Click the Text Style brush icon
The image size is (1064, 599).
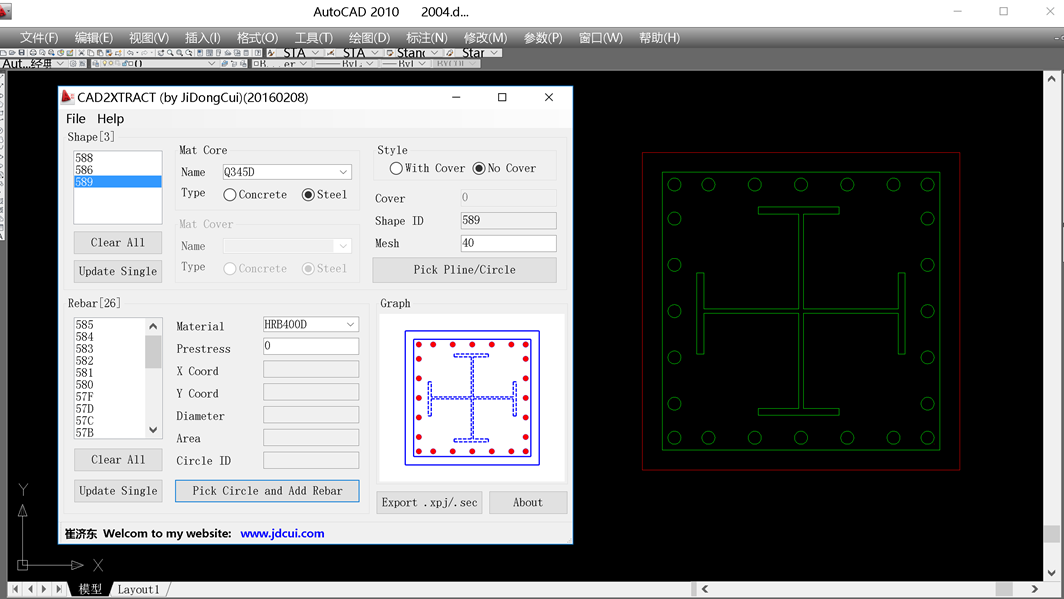tap(271, 53)
